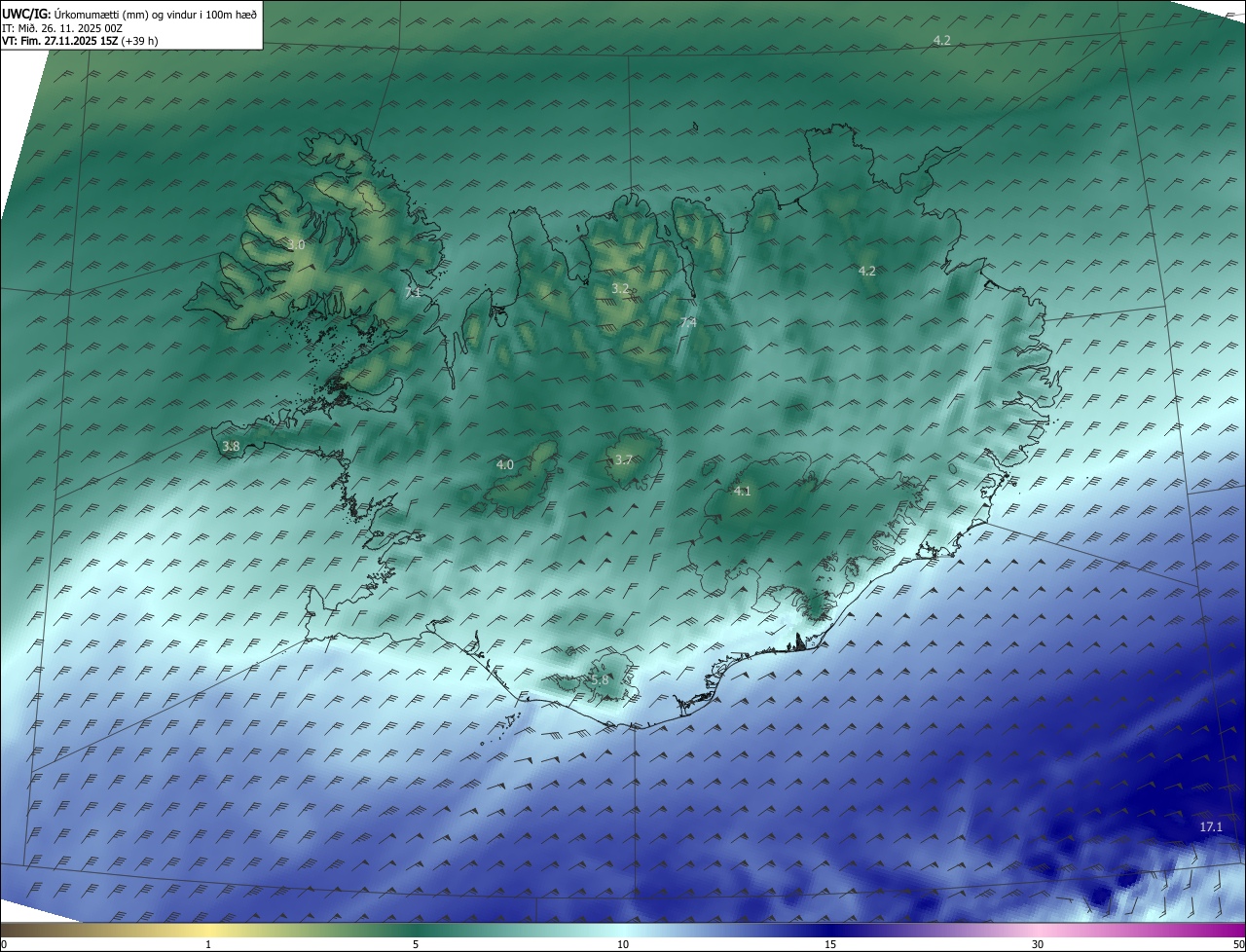Click the 4.2 value over the sea north of Iceland

pos(941,40)
